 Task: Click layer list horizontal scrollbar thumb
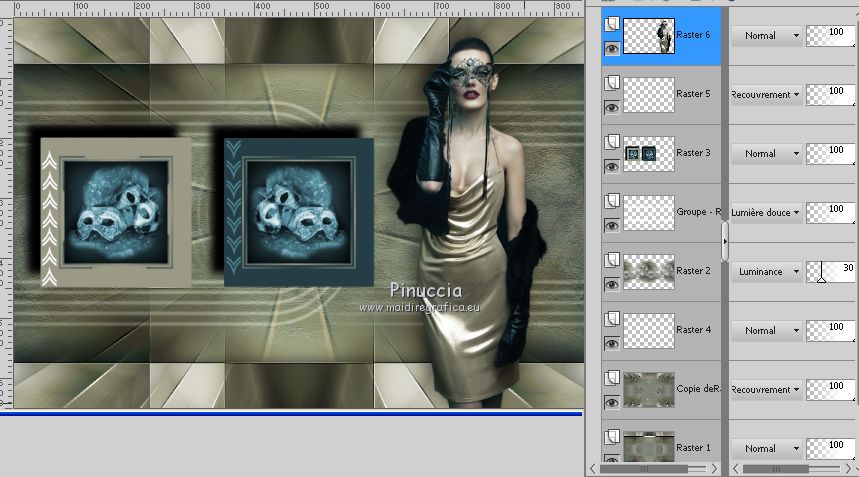point(644,469)
